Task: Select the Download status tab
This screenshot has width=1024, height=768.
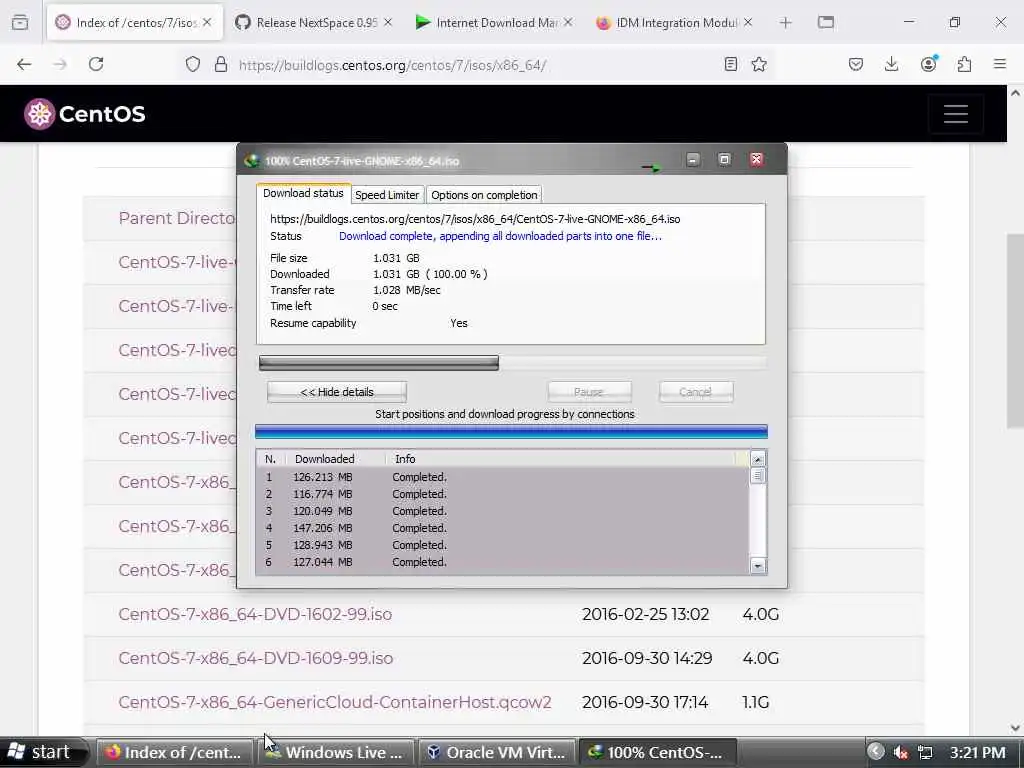Action: pos(303,193)
